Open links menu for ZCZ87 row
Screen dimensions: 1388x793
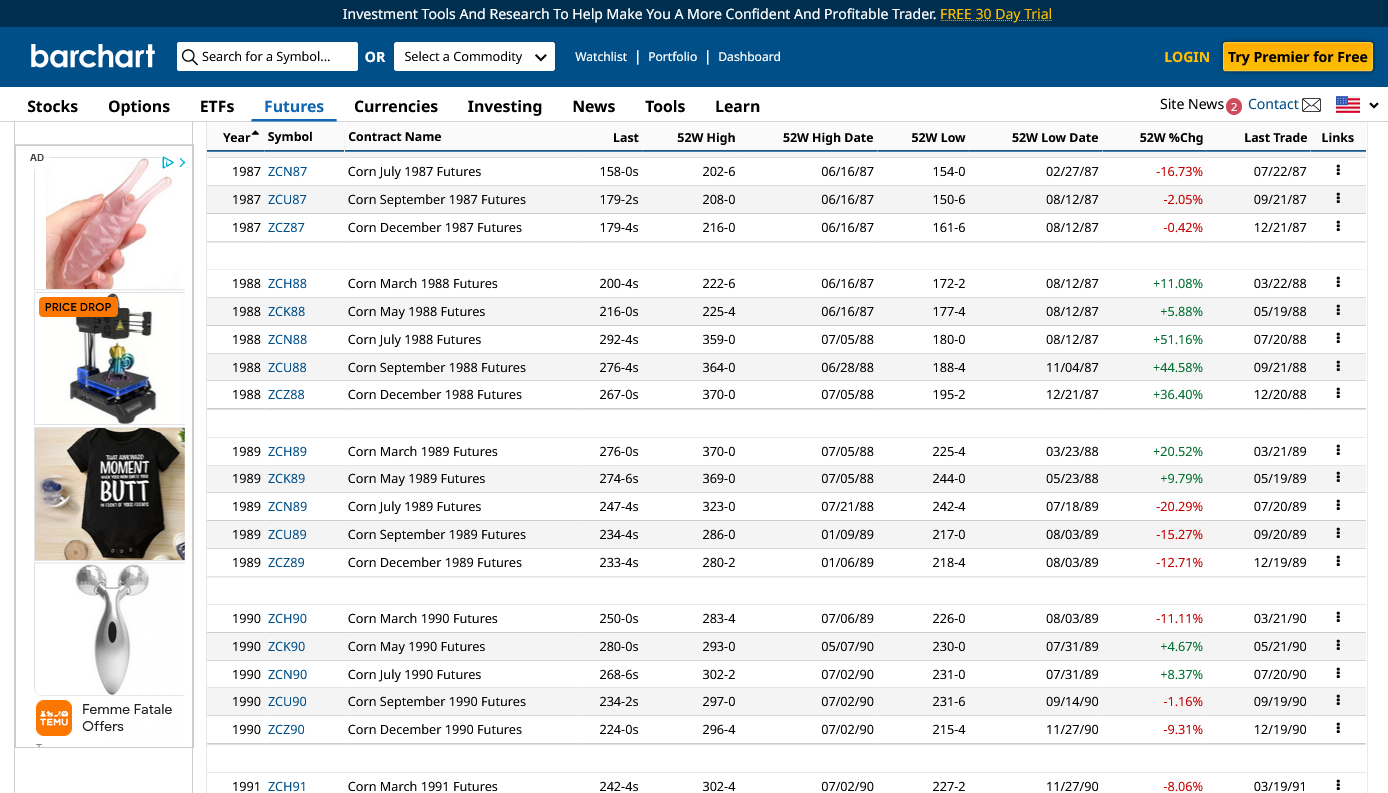tap(1338, 227)
